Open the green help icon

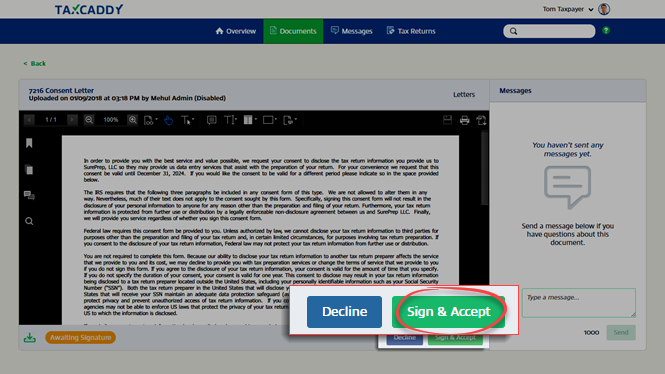click(x=606, y=31)
